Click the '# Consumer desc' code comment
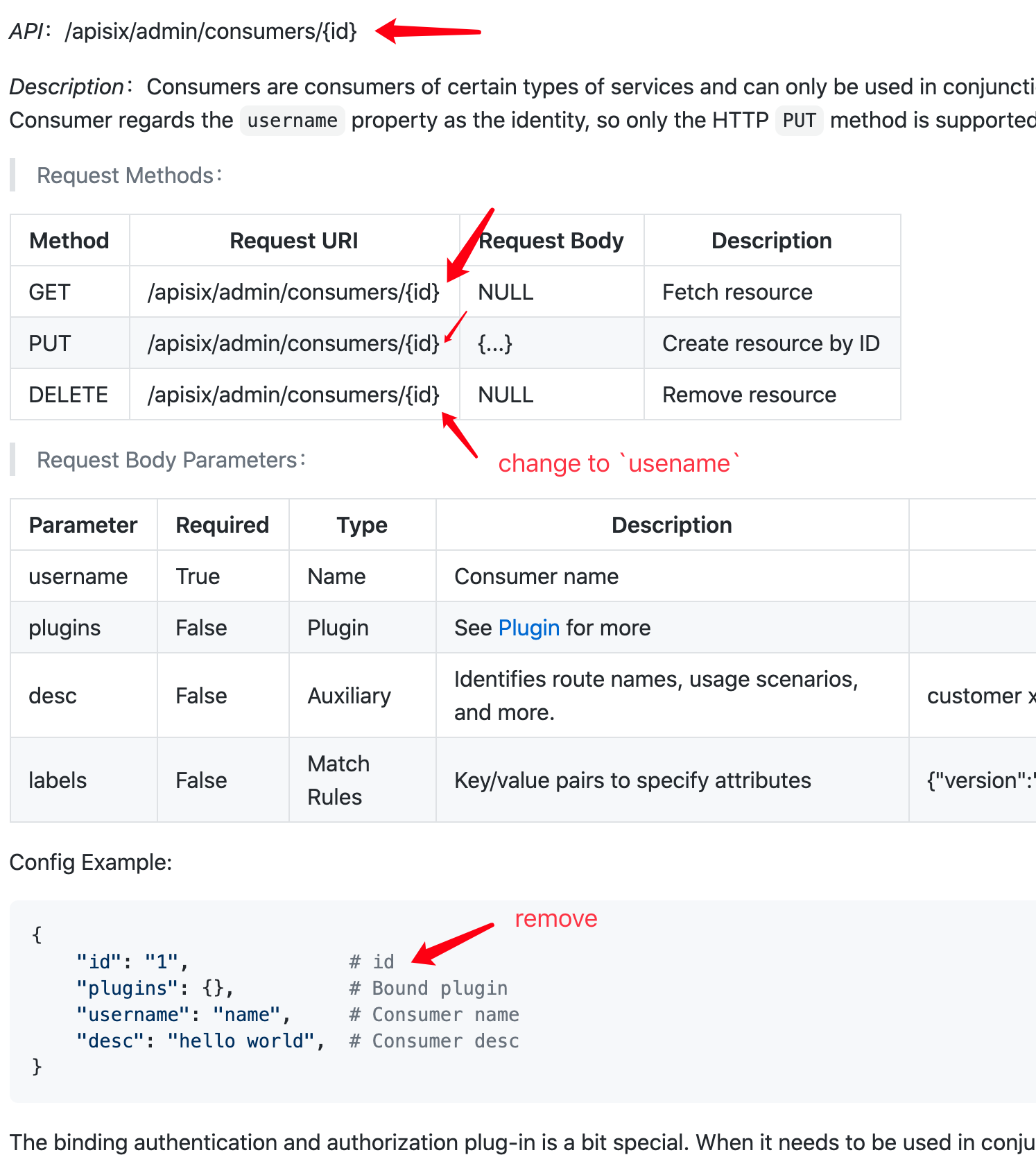The width and height of the screenshot is (1036, 1164). [x=434, y=1041]
